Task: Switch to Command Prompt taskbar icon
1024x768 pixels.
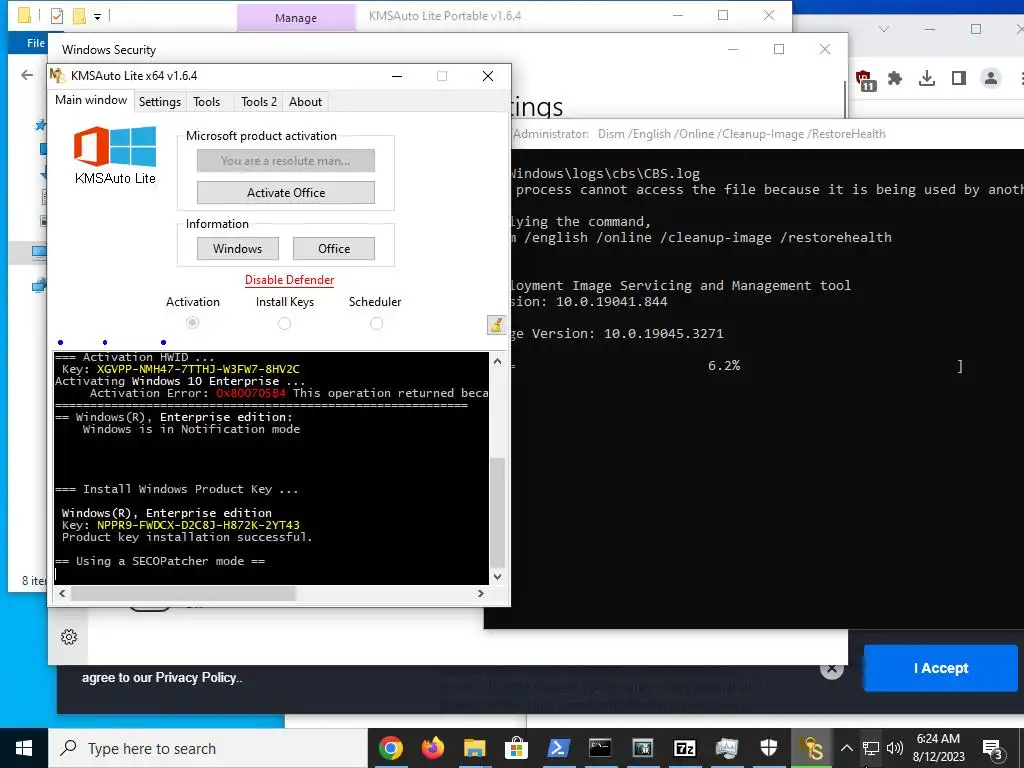Action: coord(600,748)
